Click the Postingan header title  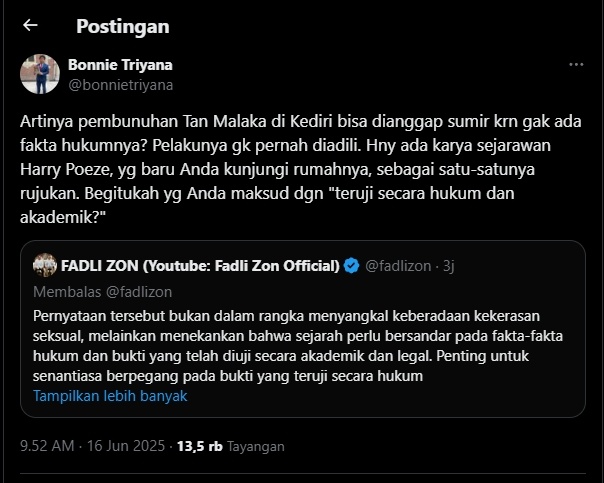pos(123,26)
